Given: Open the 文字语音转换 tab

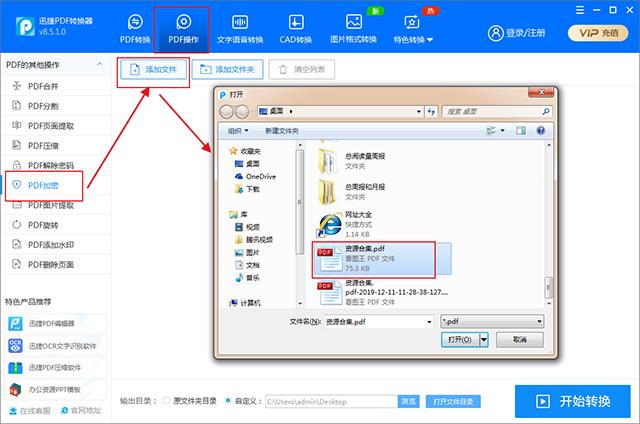Looking at the screenshot, I should [240, 29].
